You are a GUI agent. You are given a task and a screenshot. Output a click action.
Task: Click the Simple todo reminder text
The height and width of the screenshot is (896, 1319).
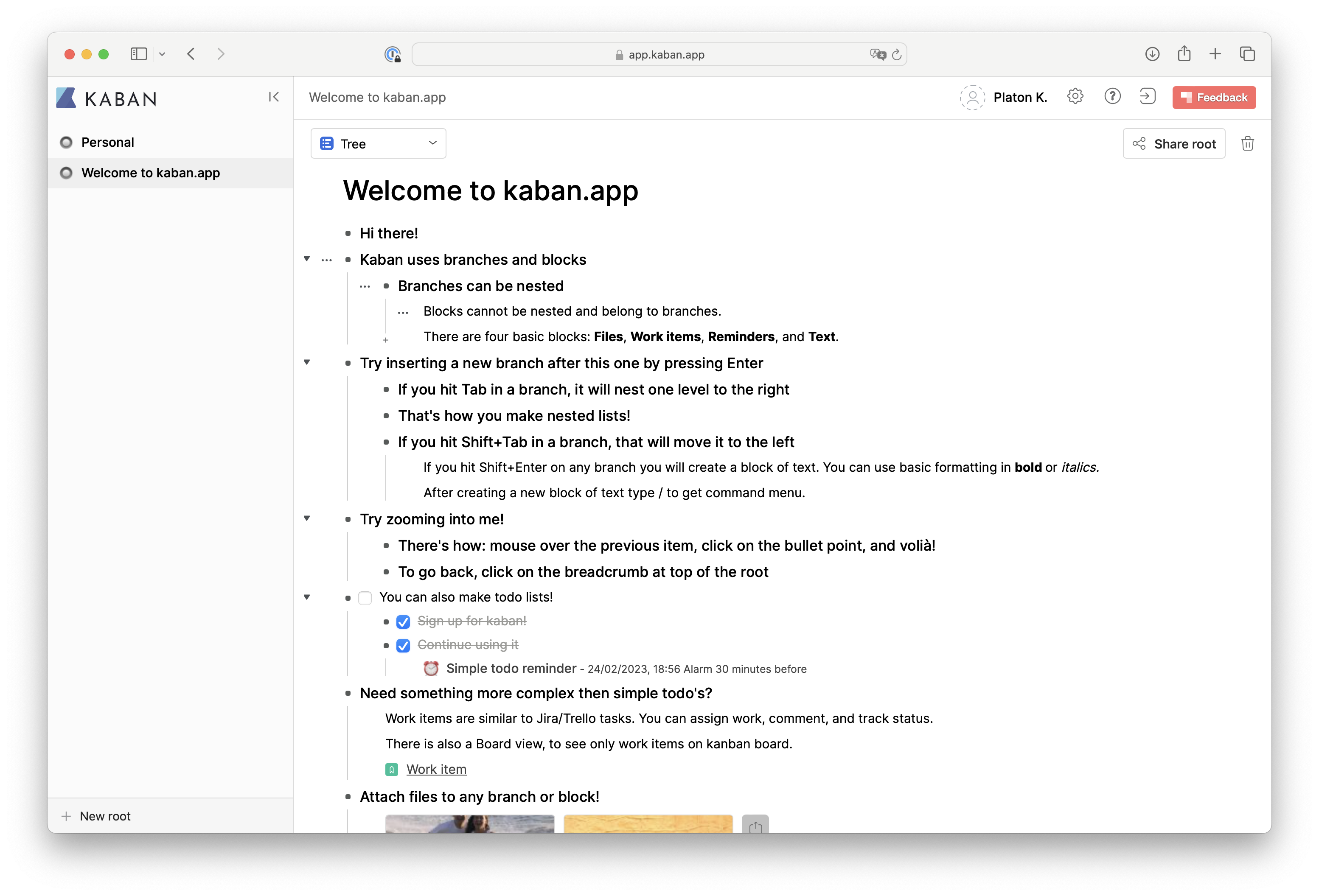pyautogui.click(x=511, y=669)
